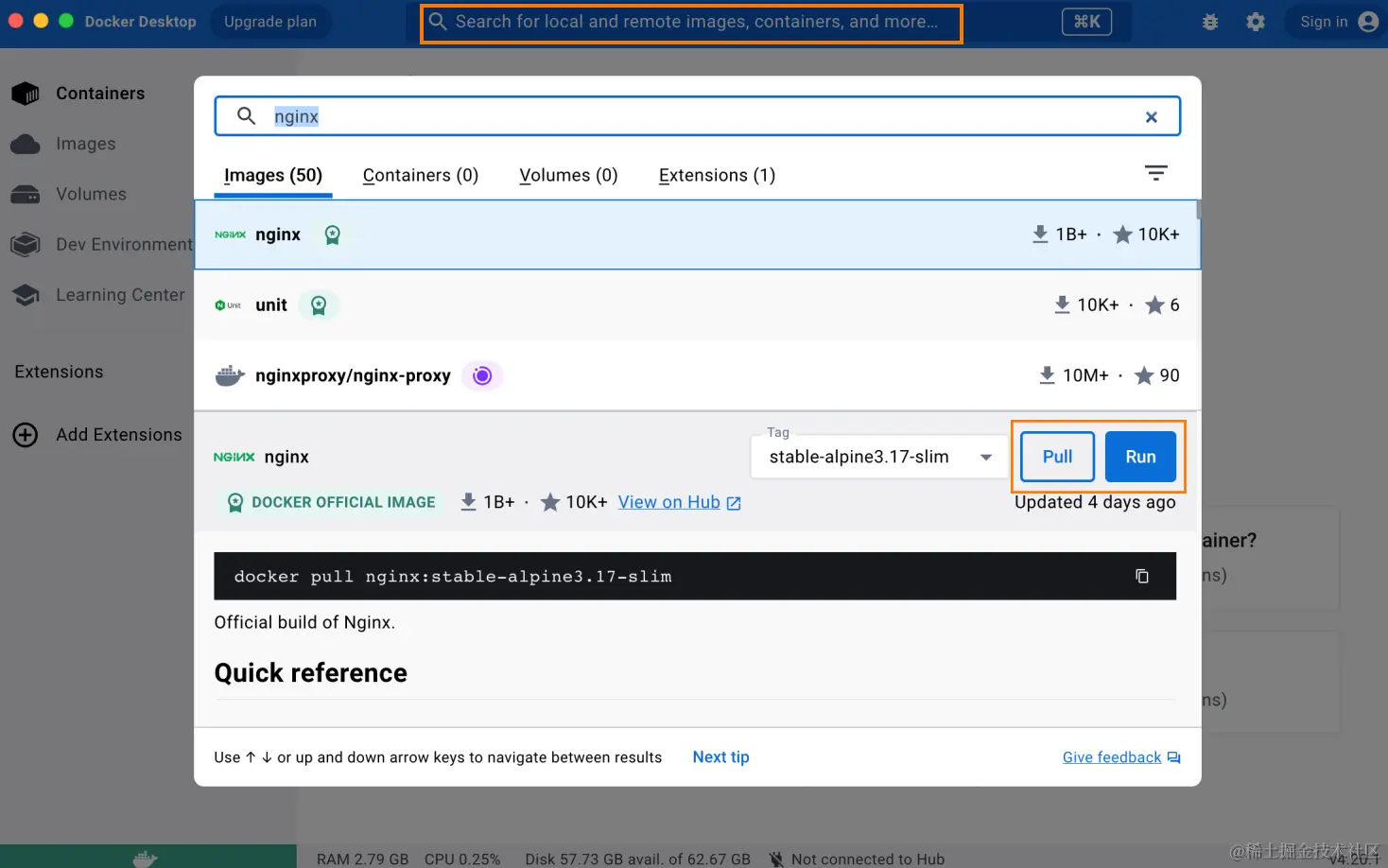The width and height of the screenshot is (1388, 868).
Task: Click 10M+ downloads on nginx-proxy row
Action: tap(1073, 375)
